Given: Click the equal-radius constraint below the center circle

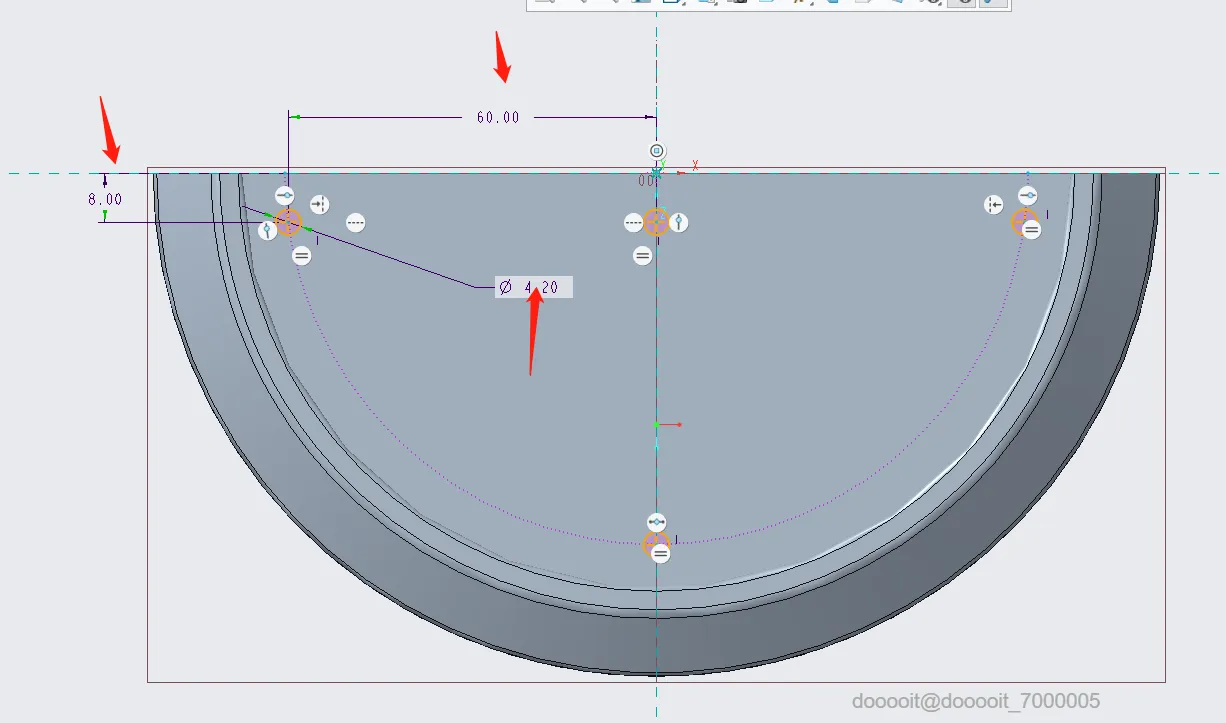Looking at the screenshot, I should pos(643,256).
